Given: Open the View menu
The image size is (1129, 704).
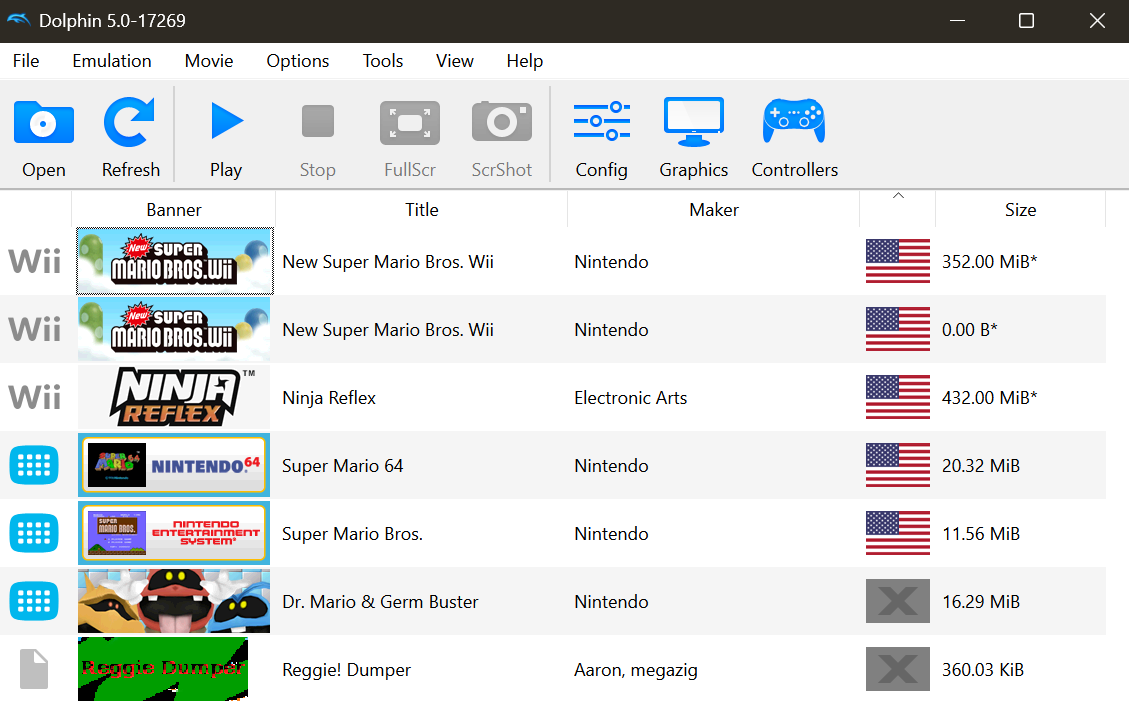Looking at the screenshot, I should tap(455, 61).
